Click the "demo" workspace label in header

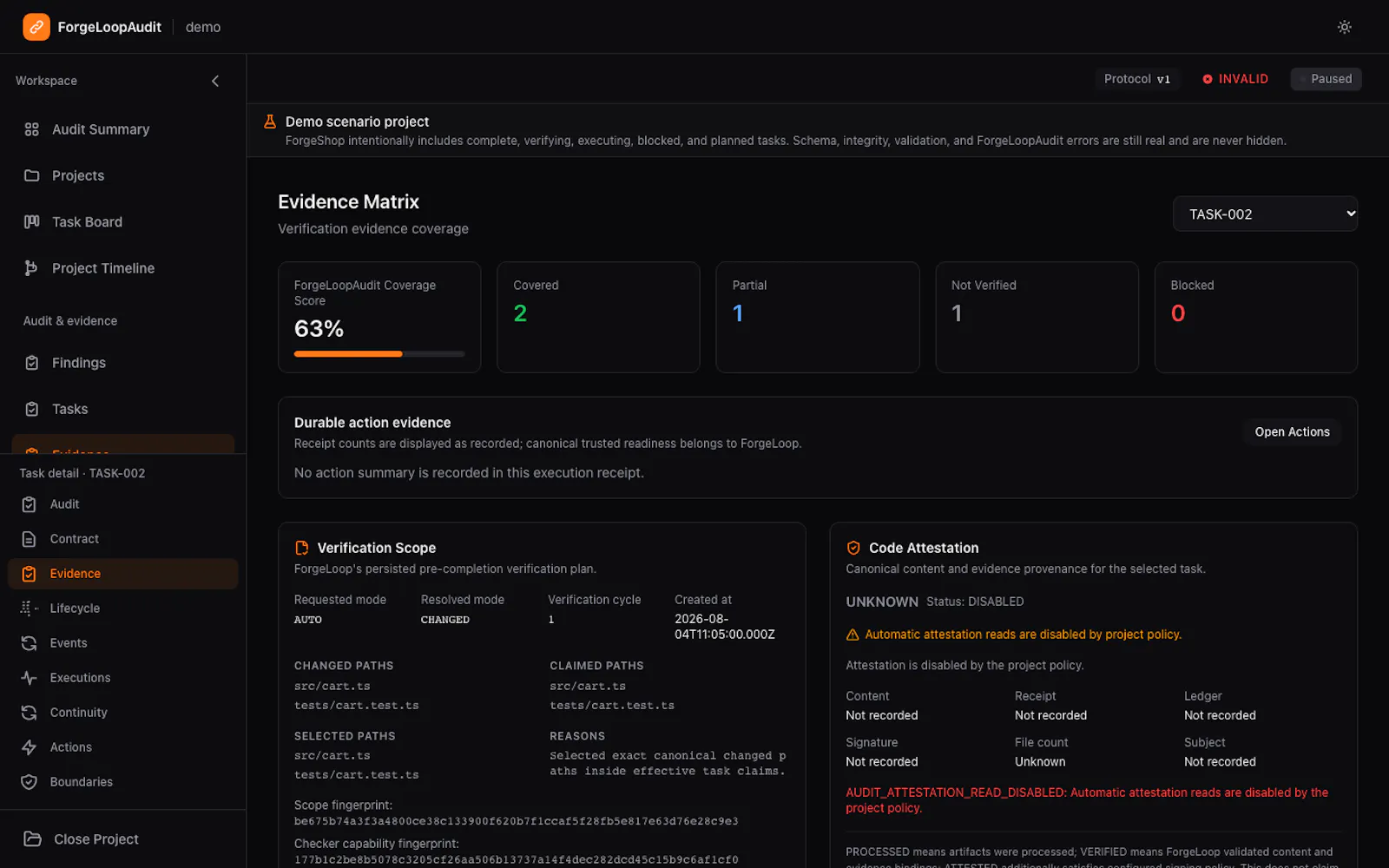pos(203,27)
